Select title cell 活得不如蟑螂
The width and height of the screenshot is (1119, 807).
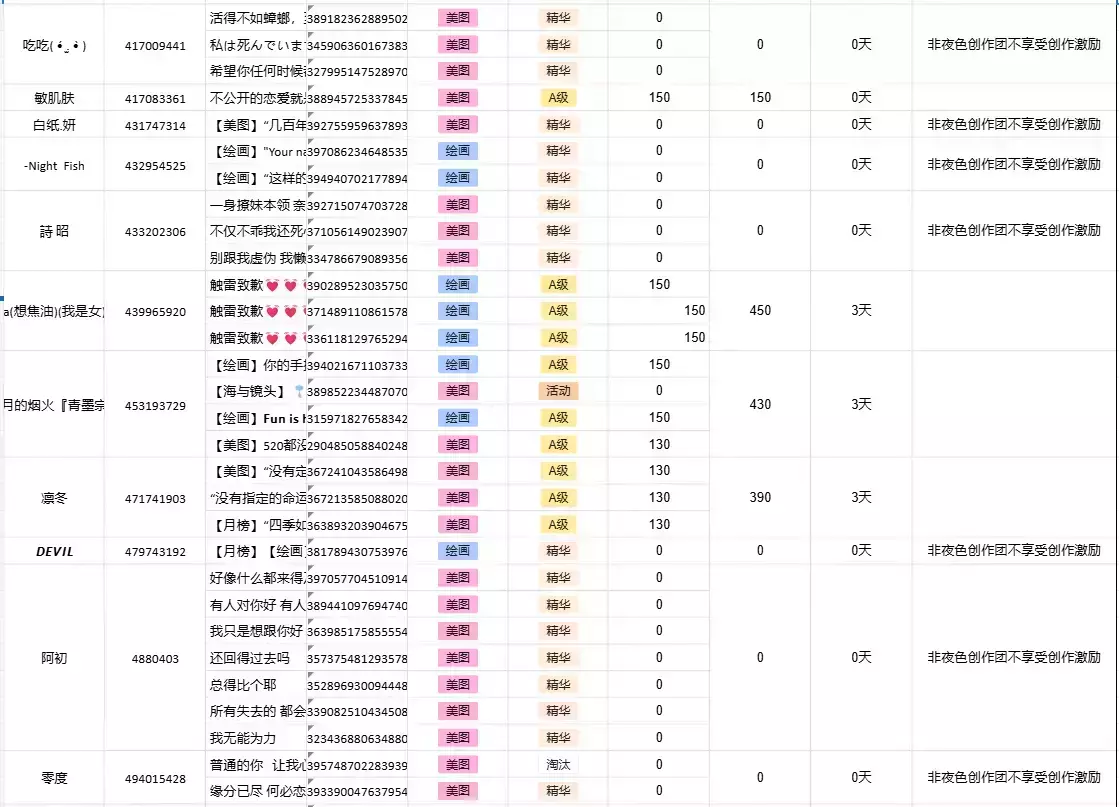[x=256, y=18]
